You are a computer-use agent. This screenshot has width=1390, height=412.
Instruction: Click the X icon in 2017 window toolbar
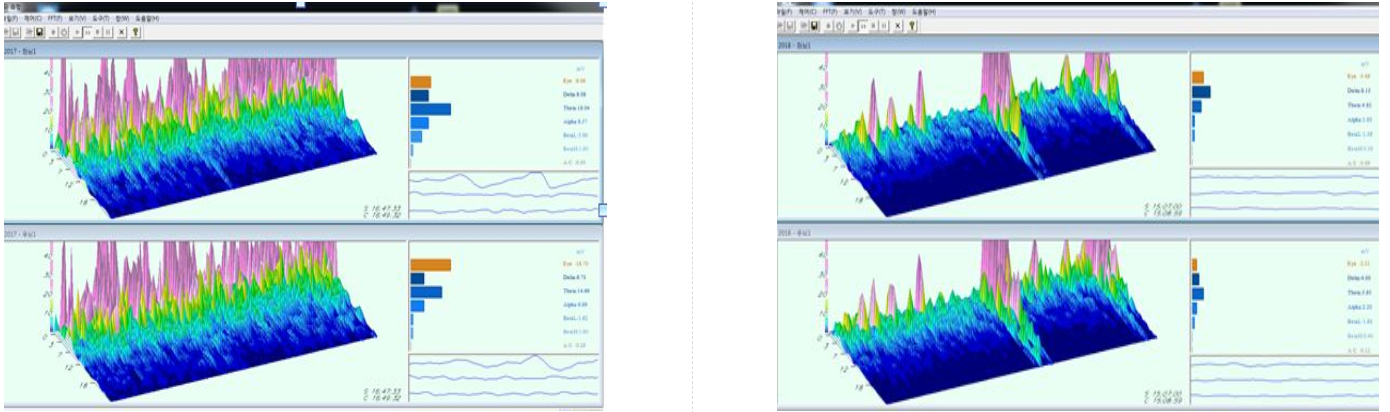click(122, 32)
